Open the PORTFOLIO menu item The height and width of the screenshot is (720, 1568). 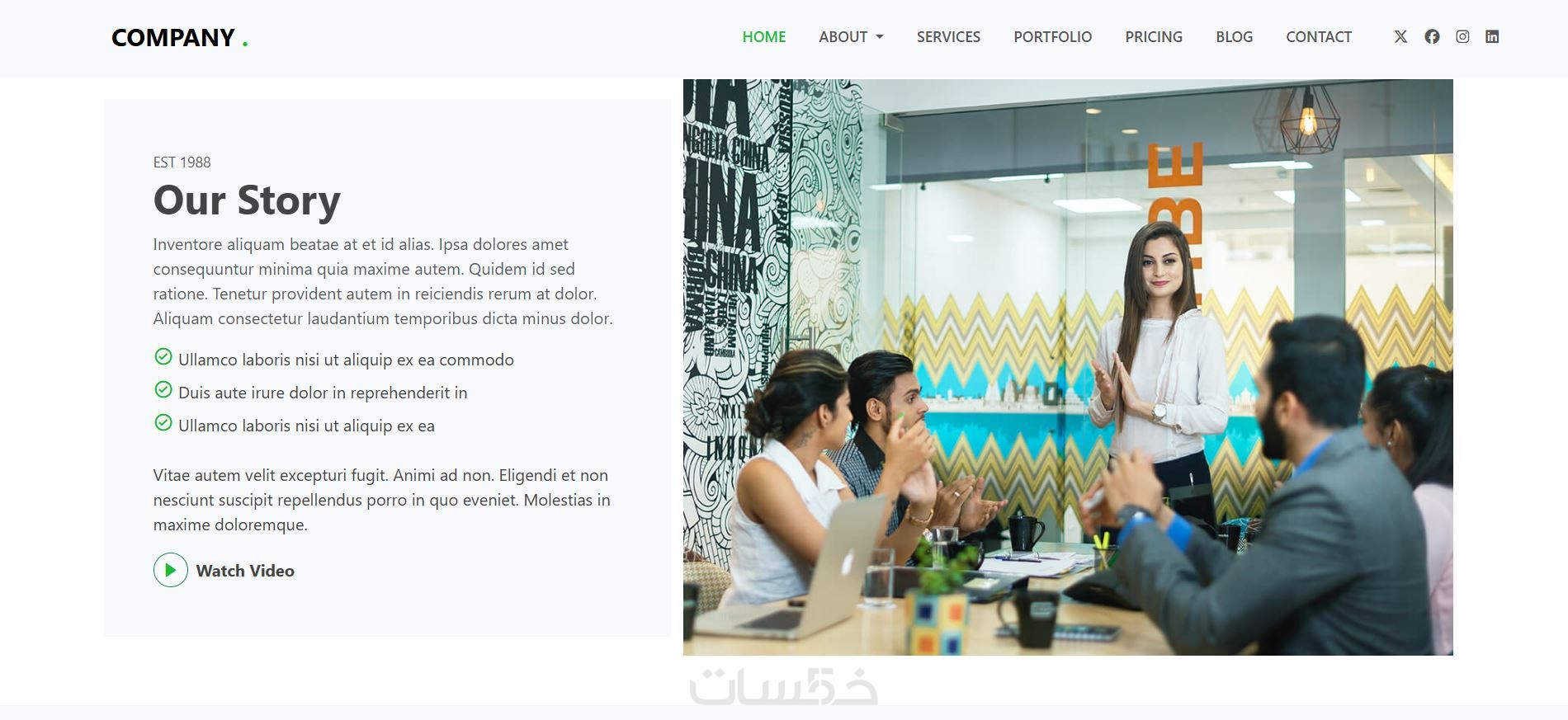[1053, 37]
